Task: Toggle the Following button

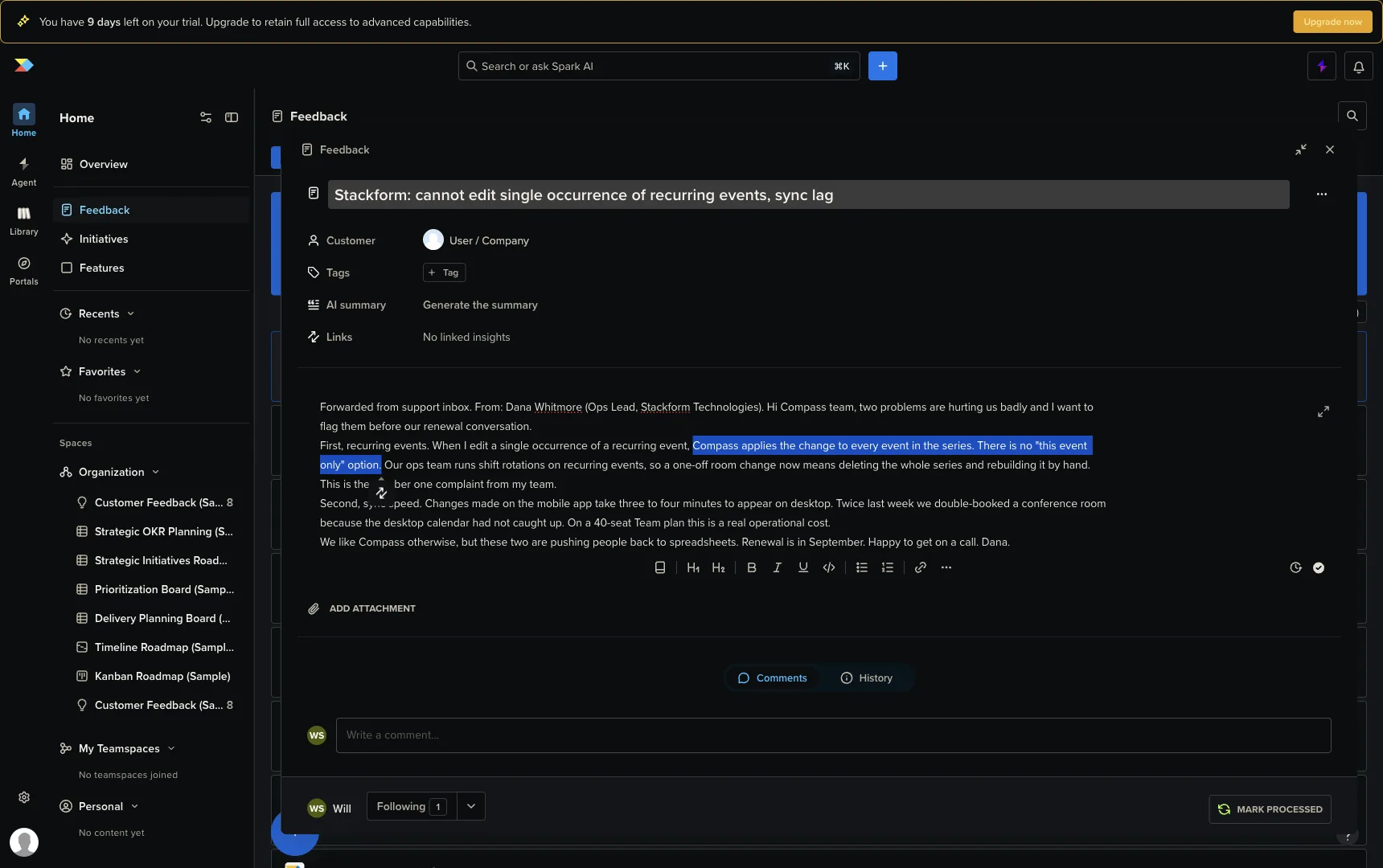Action: click(x=412, y=806)
